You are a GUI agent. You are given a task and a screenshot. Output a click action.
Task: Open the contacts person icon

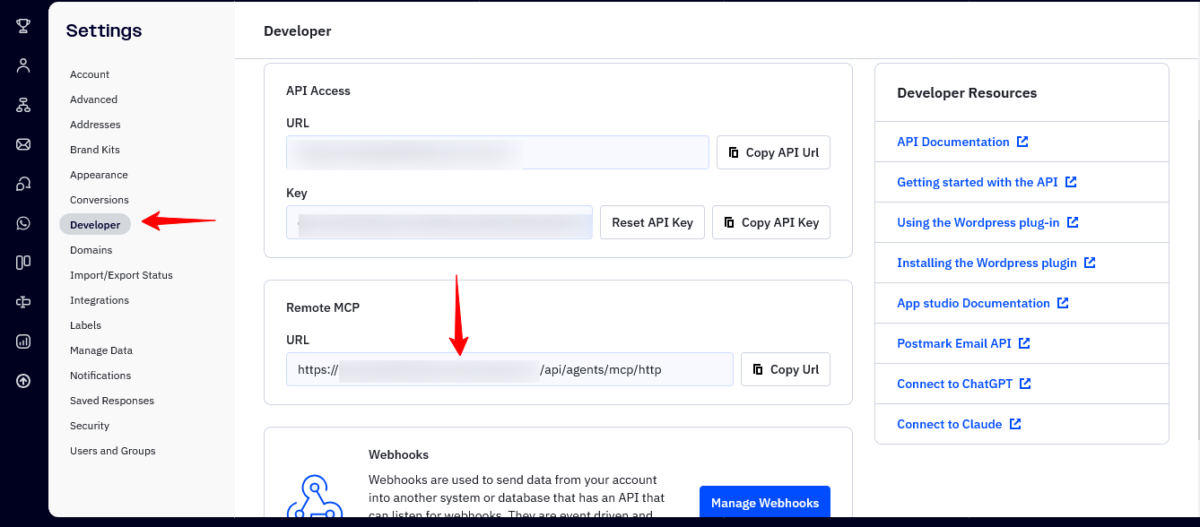pyautogui.click(x=23, y=65)
